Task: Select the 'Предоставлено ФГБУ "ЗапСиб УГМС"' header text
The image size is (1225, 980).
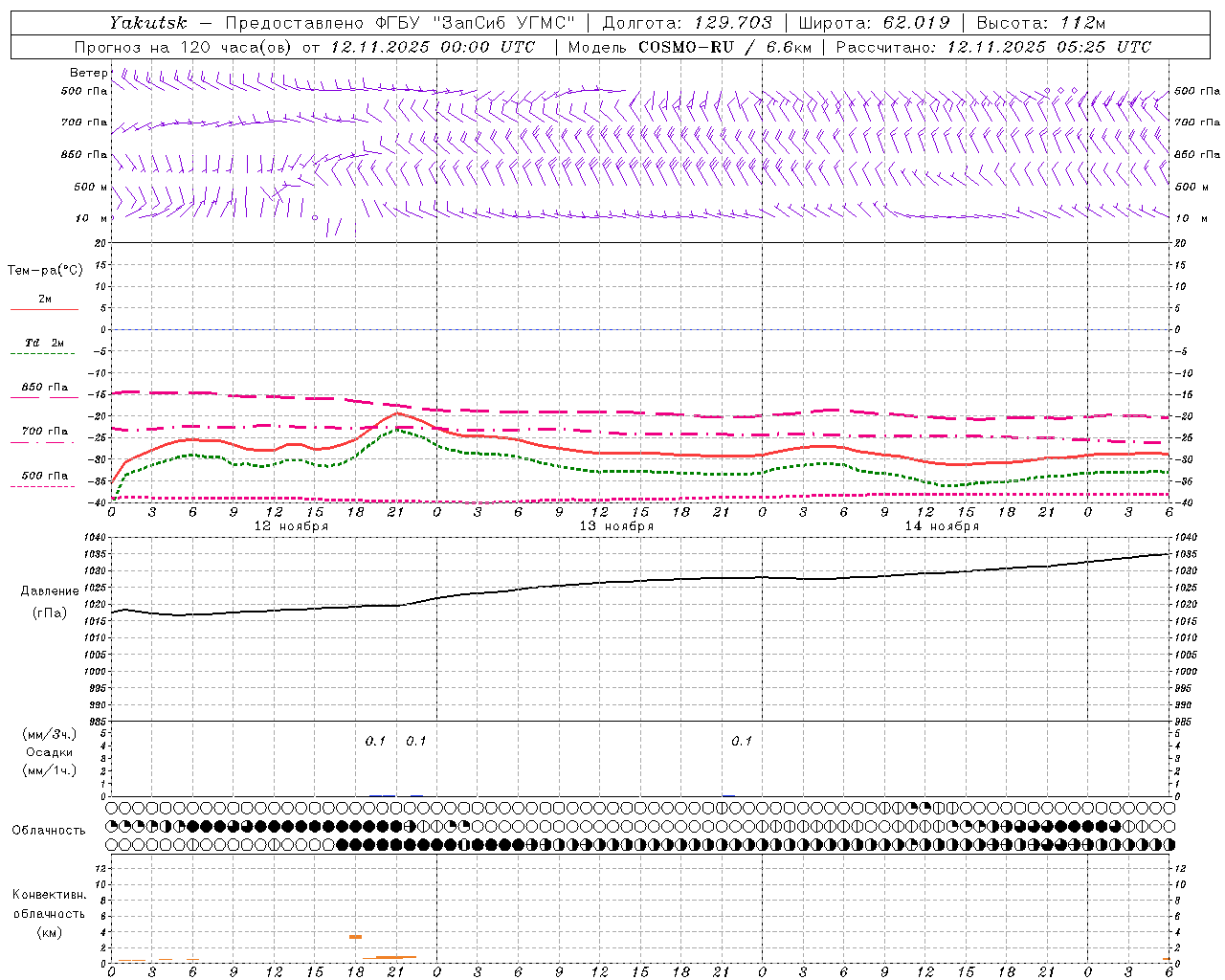Action: point(400,22)
